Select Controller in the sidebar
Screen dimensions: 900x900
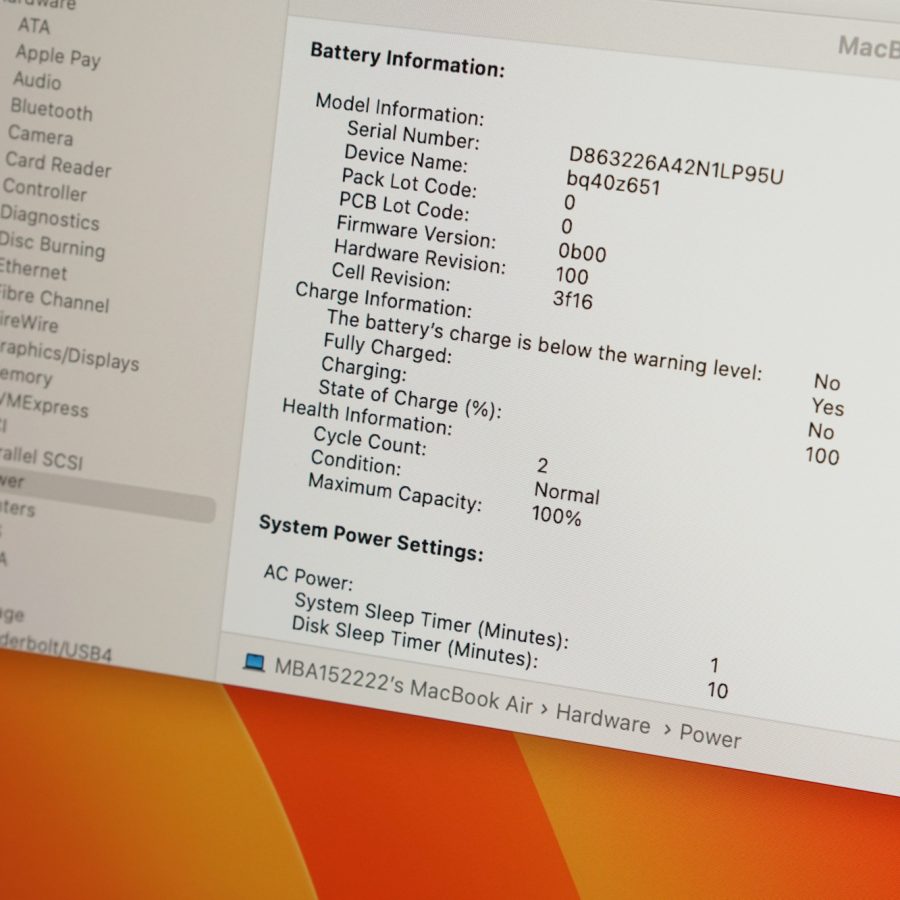pos(45,189)
